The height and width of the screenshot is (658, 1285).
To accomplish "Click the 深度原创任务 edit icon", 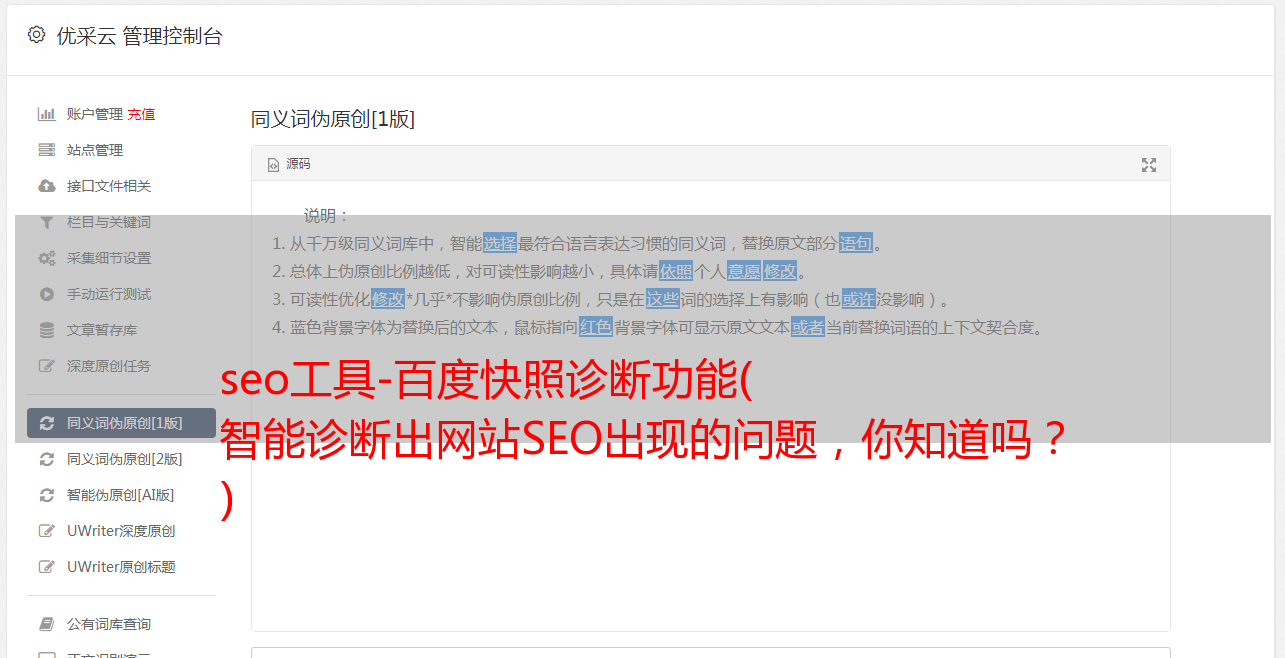I will click(46, 366).
